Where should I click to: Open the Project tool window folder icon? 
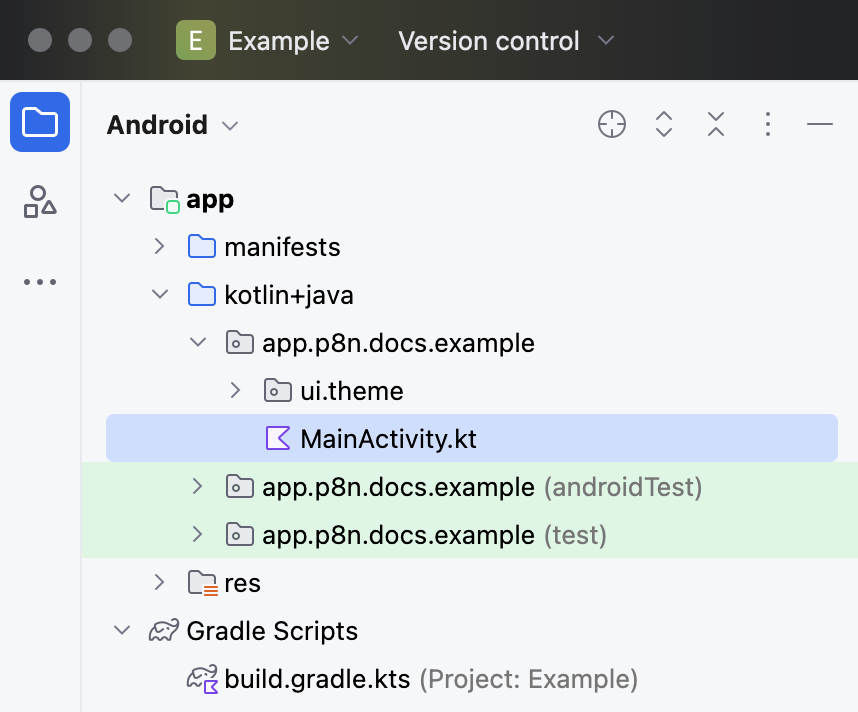point(40,122)
